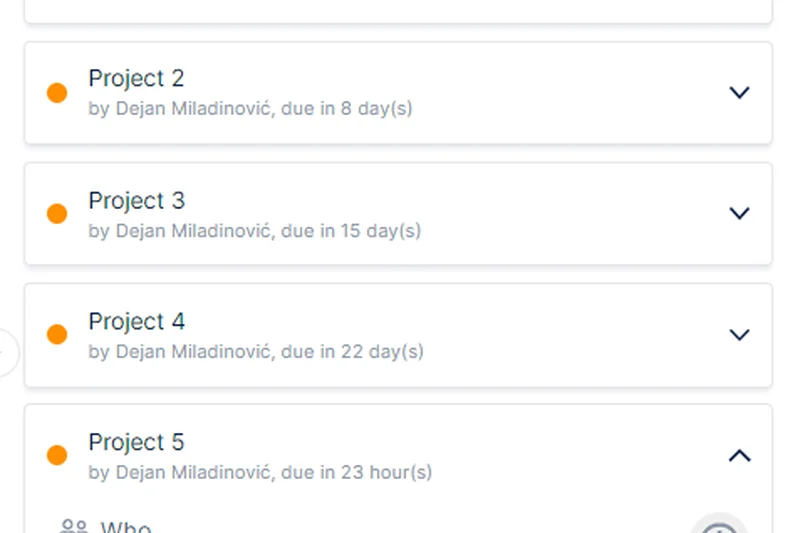Click the orange status dot for Project 2

[57, 93]
